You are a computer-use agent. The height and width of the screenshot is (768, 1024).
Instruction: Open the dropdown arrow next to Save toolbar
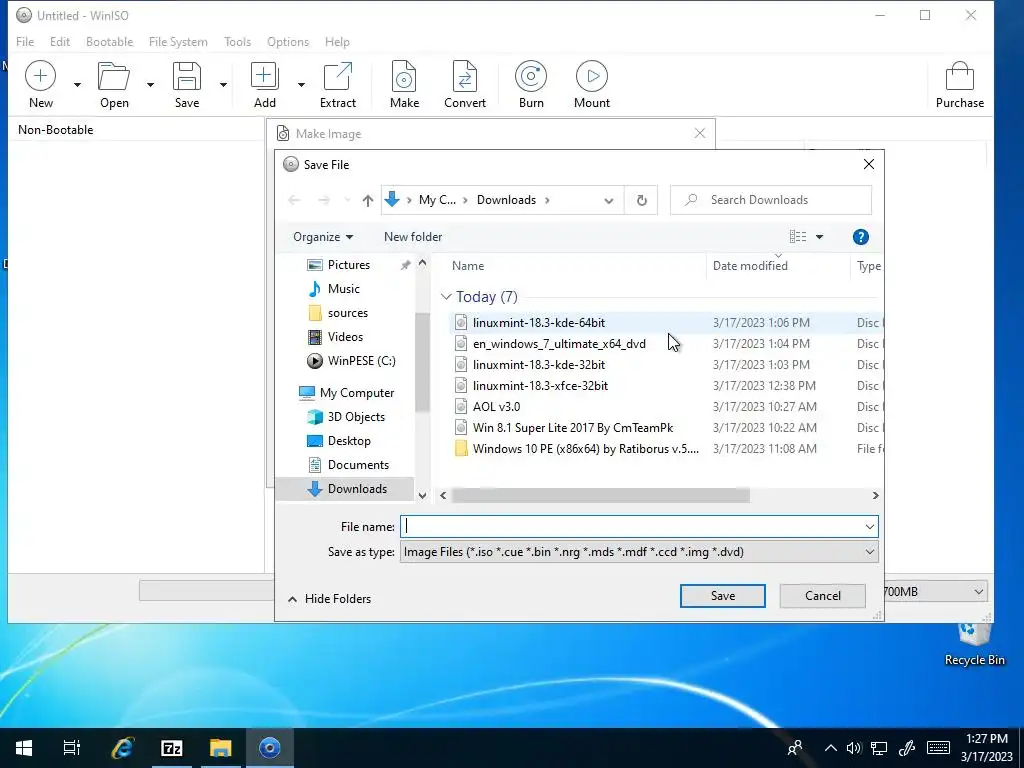(223, 85)
